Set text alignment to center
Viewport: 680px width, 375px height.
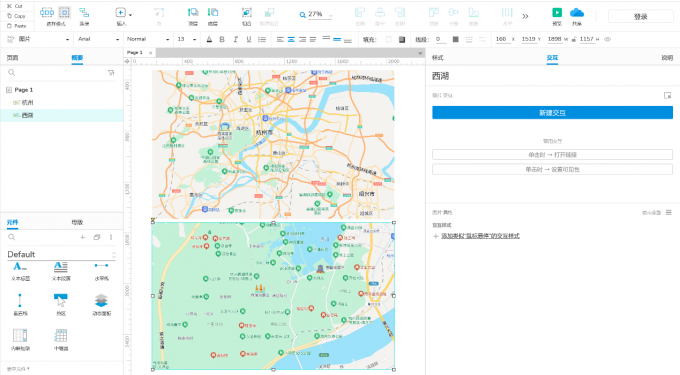pyautogui.click(x=291, y=39)
